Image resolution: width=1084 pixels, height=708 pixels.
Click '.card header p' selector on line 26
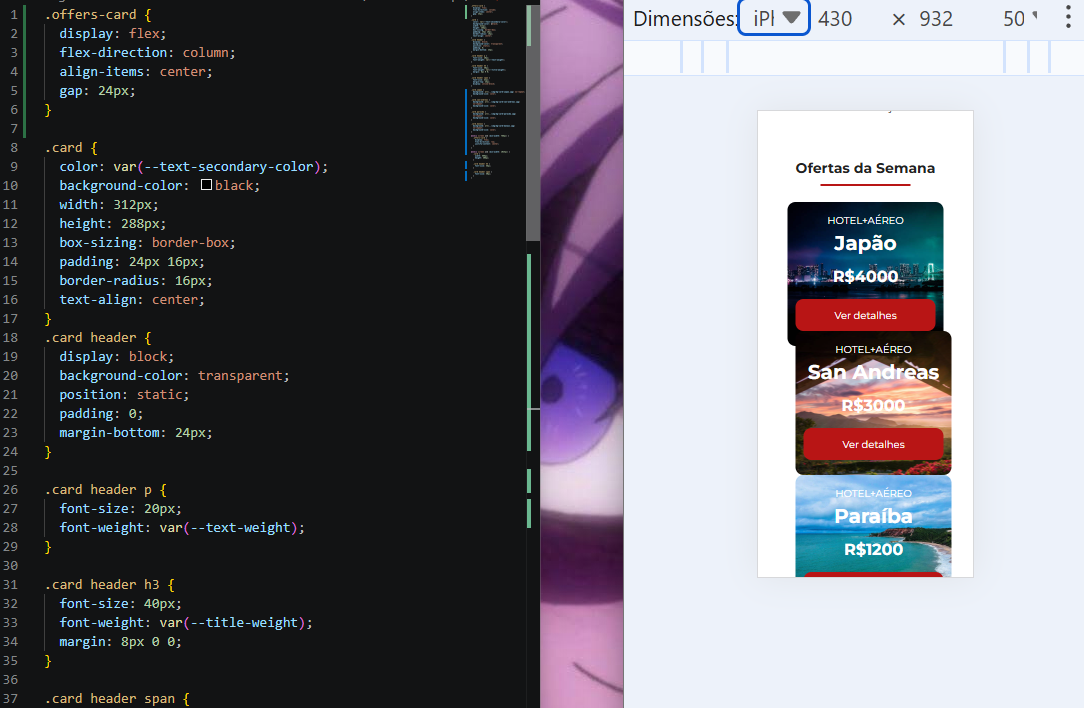point(98,490)
